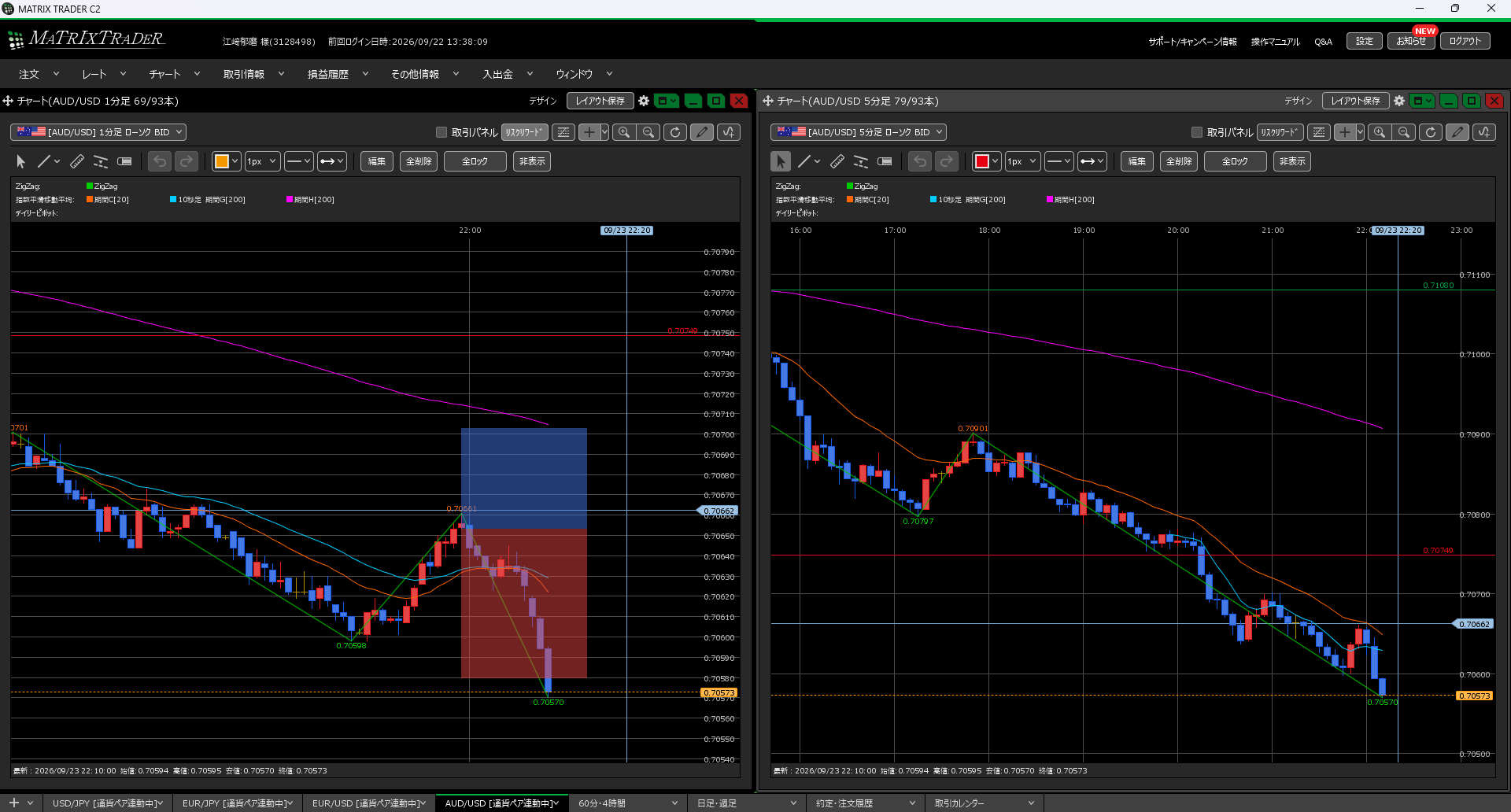Image resolution: width=1511 pixels, height=812 pixels.
Task: Zoom out on the 1分足 chart
Action: tap(648, 132)
